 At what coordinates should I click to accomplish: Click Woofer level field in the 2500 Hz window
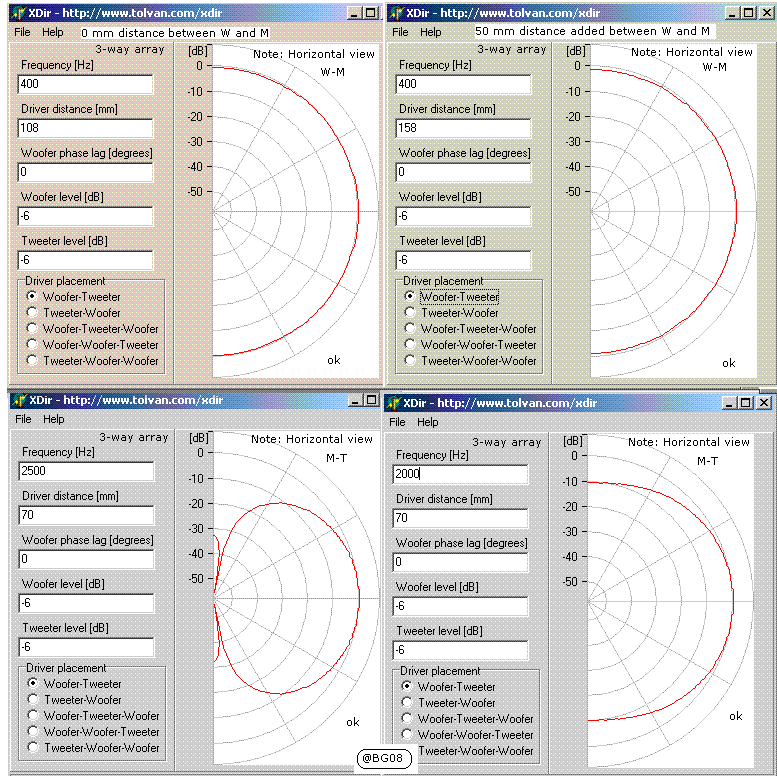pos(86,603)
